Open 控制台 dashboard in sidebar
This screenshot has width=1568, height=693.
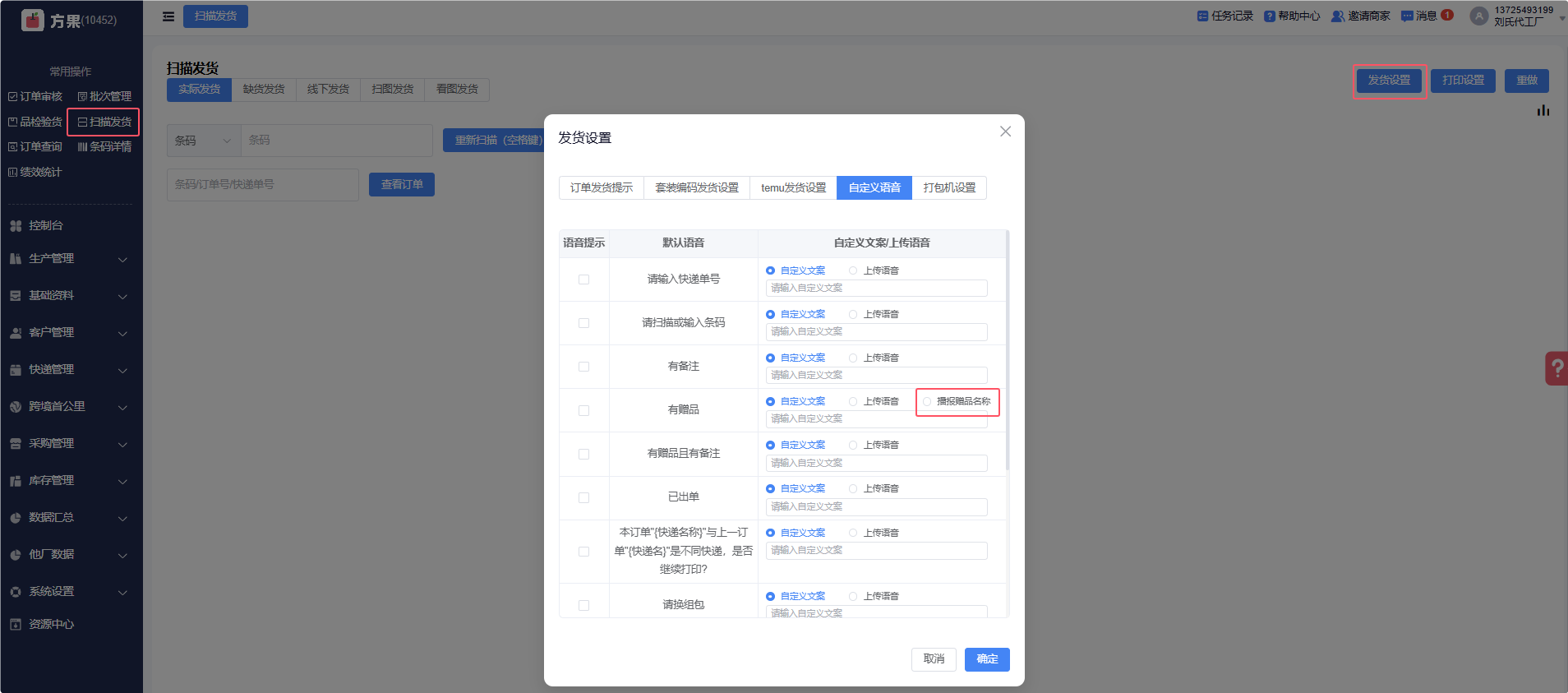46,225
